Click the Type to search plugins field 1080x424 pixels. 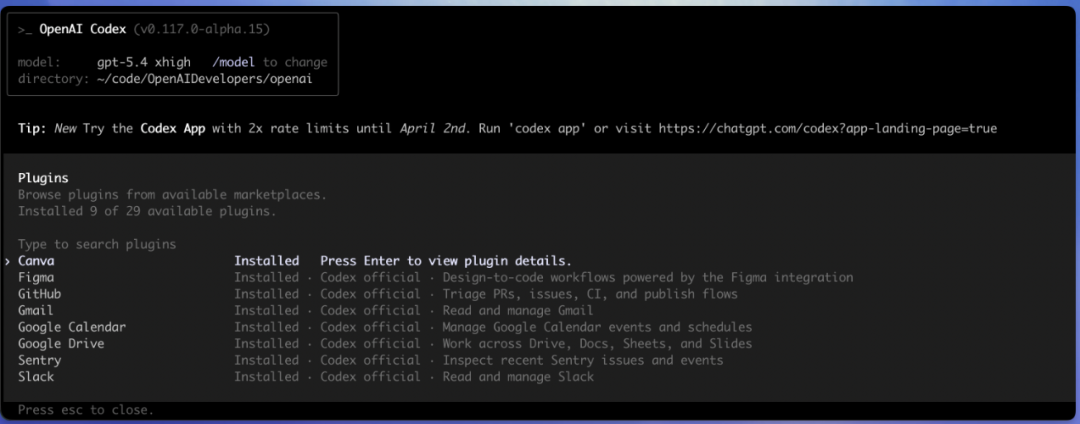coord(97,244)
